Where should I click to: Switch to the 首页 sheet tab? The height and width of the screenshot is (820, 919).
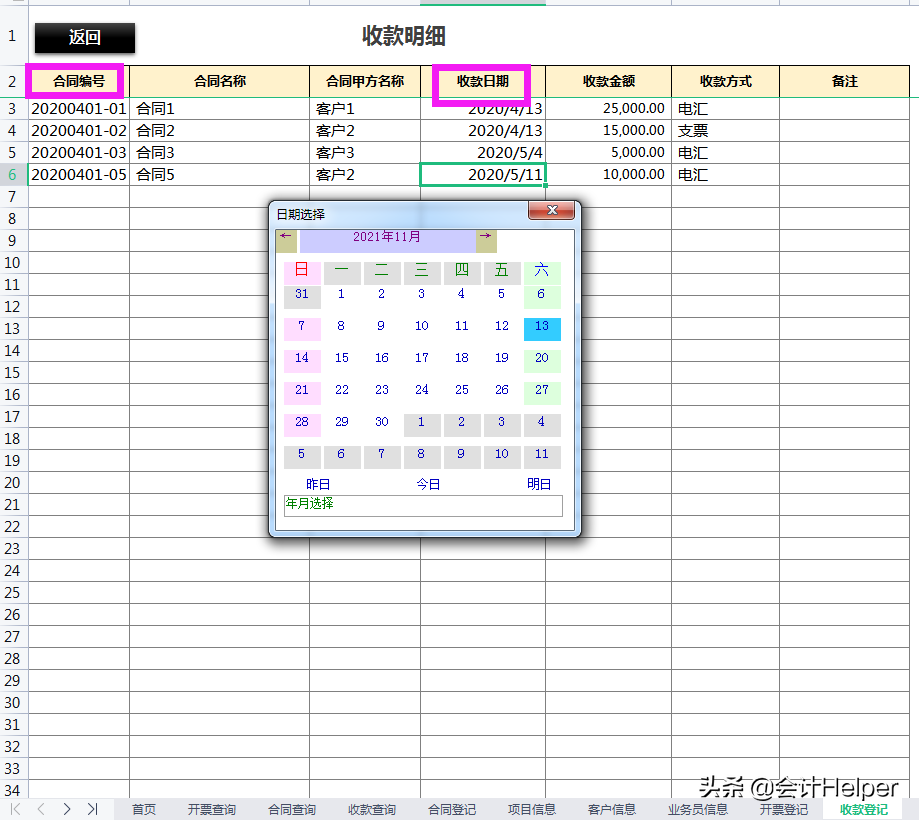click(x=144, y=809)
